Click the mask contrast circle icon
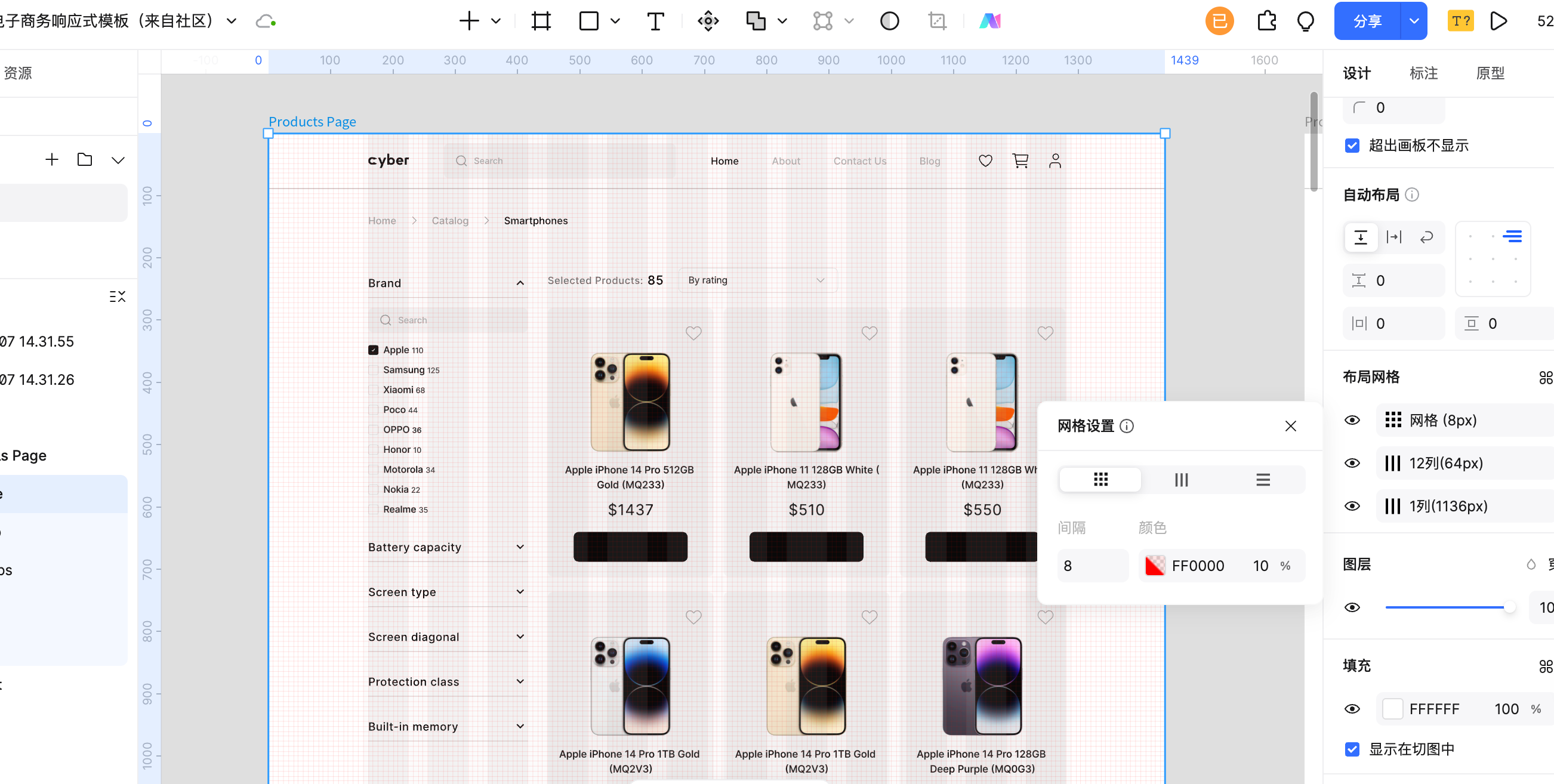The width and height of the screenshot is (1554, 784). click(x=889, y=21)
